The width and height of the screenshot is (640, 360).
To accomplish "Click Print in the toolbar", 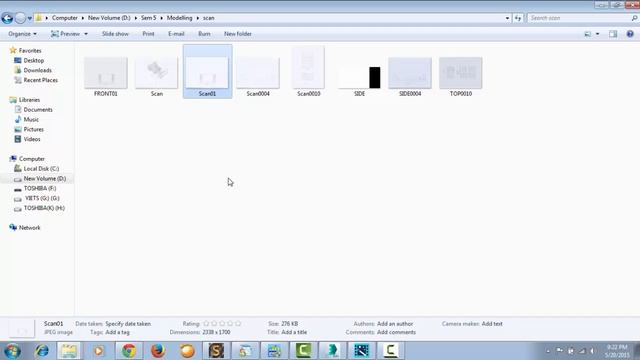I will pos(148,34).
